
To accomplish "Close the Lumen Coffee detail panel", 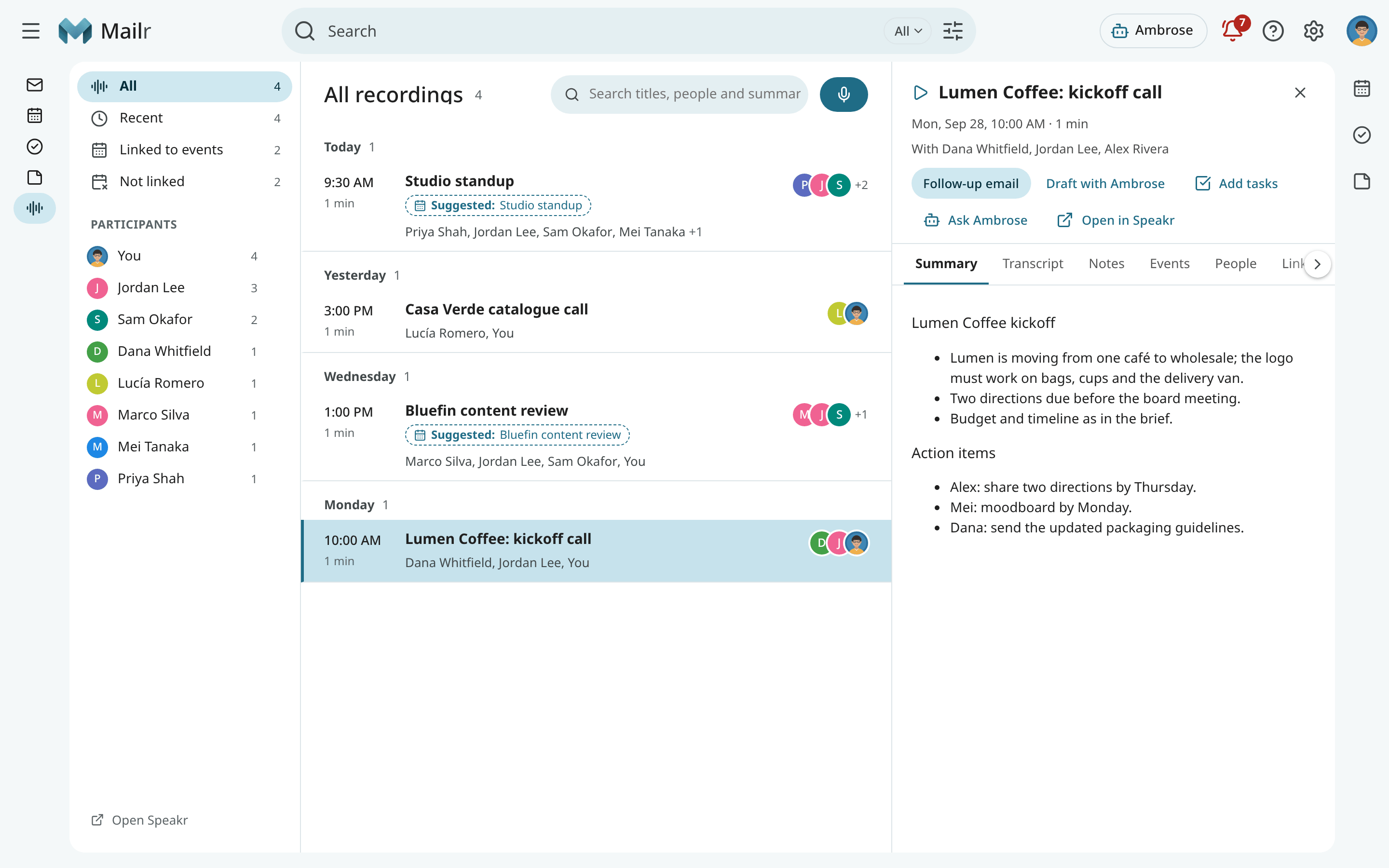I will pyautogui.click(x=1300, y=93).
